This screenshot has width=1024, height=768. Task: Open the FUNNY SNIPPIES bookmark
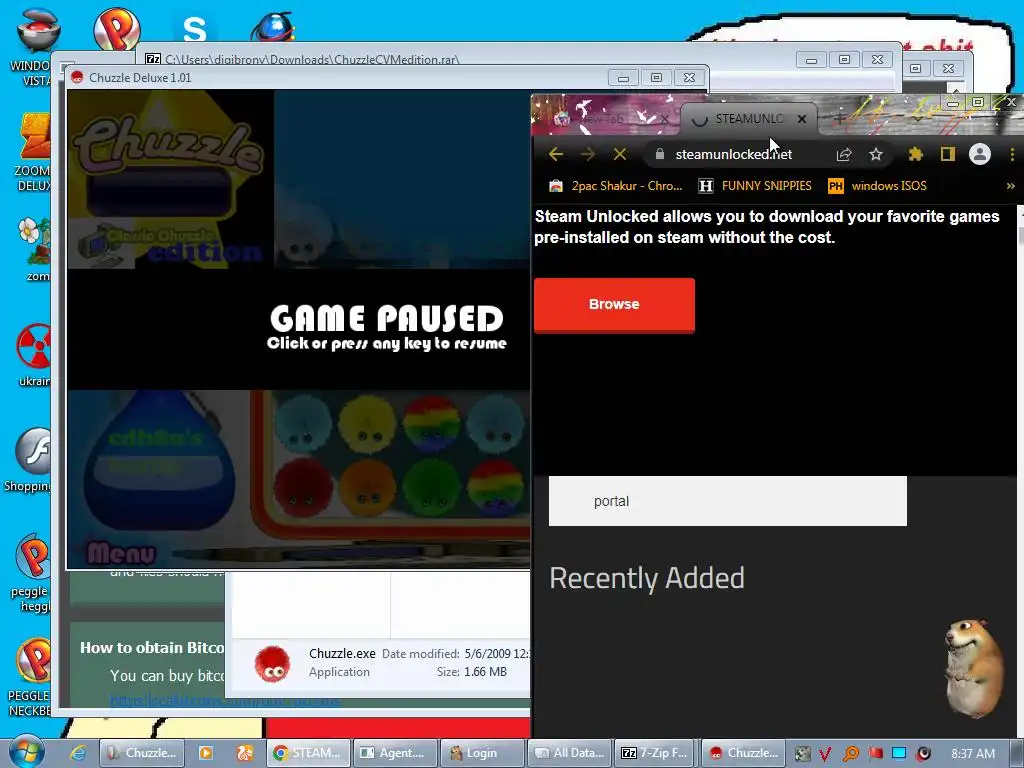pos(755,186)
